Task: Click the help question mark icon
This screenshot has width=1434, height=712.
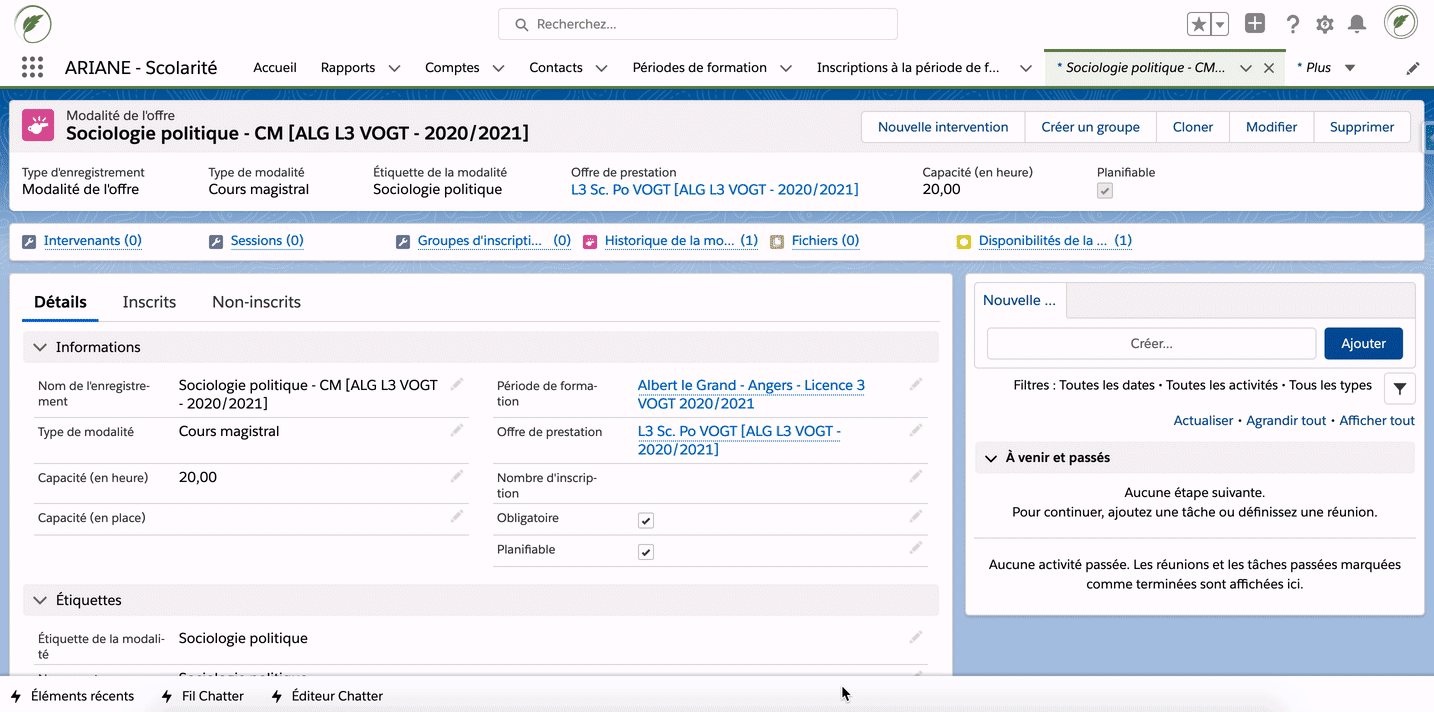Action: (1293, 24)
